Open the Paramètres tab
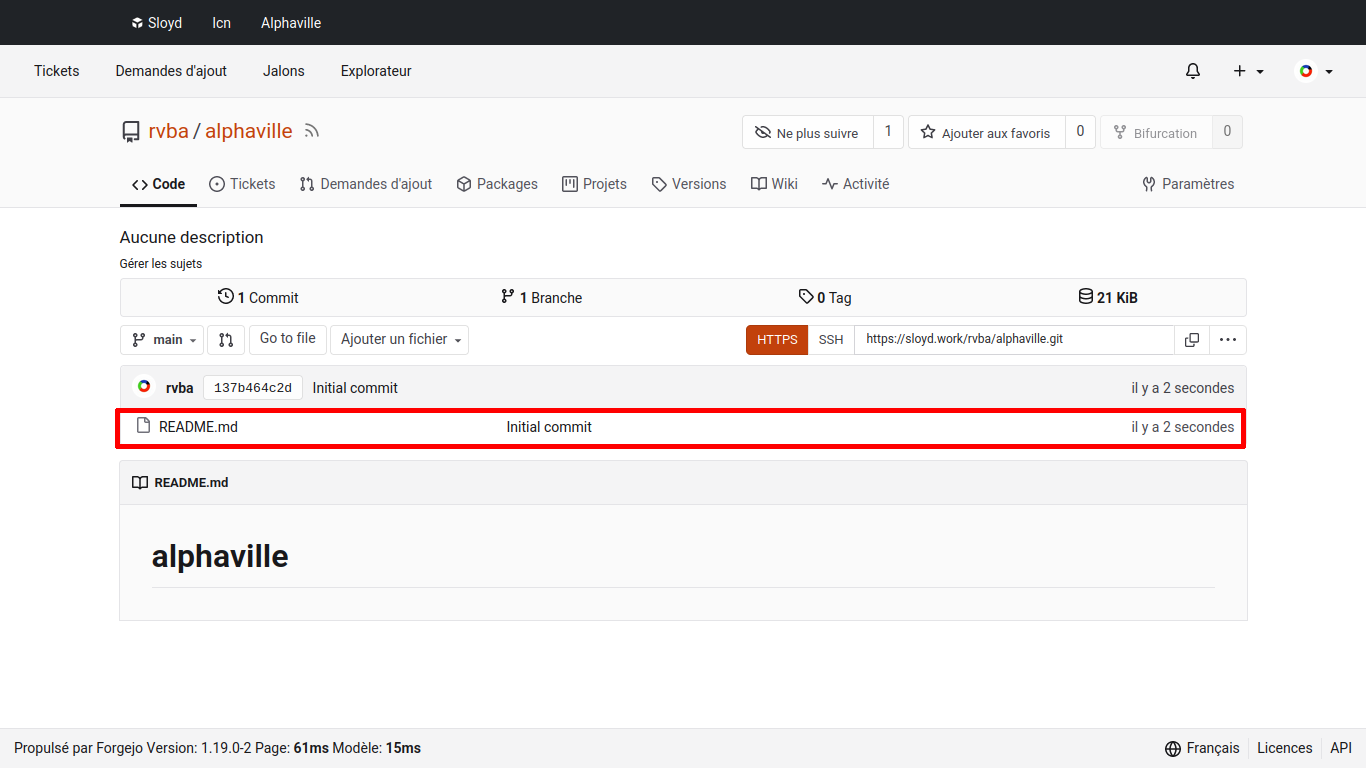1366x768 pixels. pyautogui.click(x=1188, y=184)
